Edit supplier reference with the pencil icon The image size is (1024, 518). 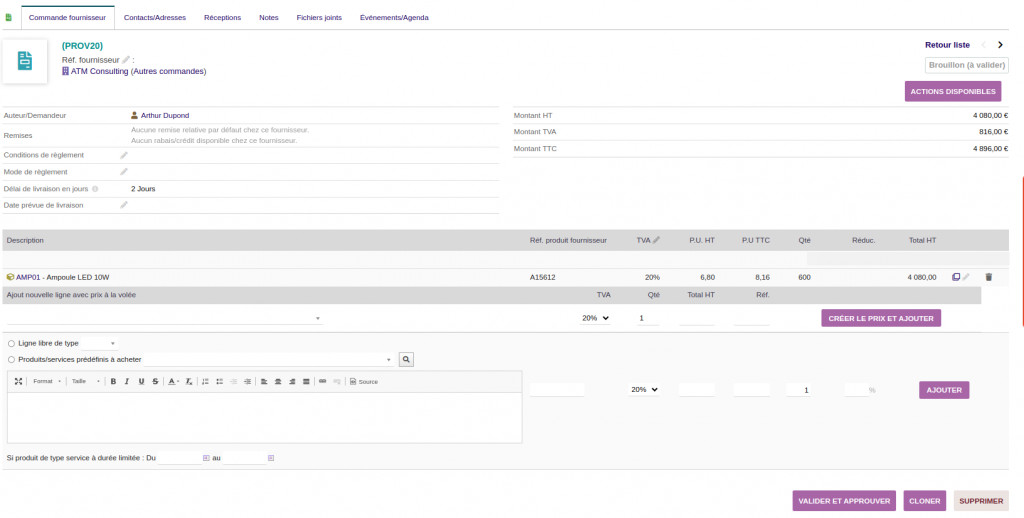pyautogui.click(x=126, y=60)
